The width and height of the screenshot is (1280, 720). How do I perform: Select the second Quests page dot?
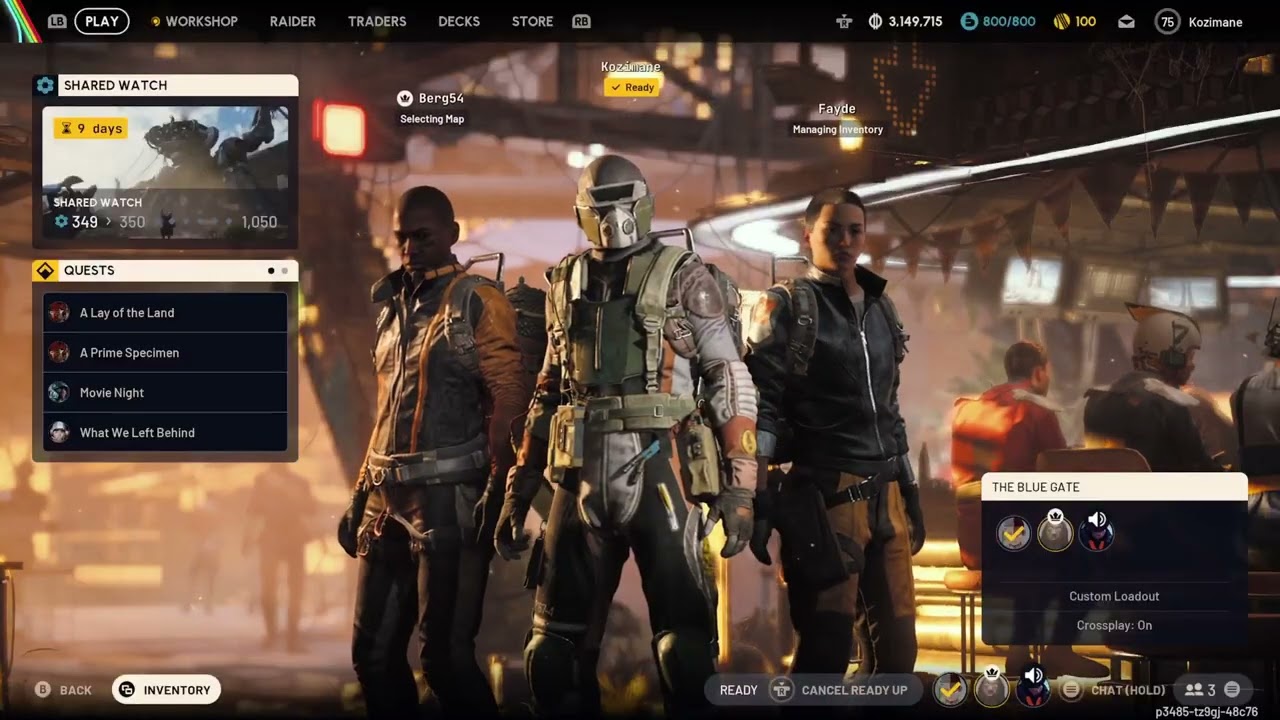tap(285, 271)
